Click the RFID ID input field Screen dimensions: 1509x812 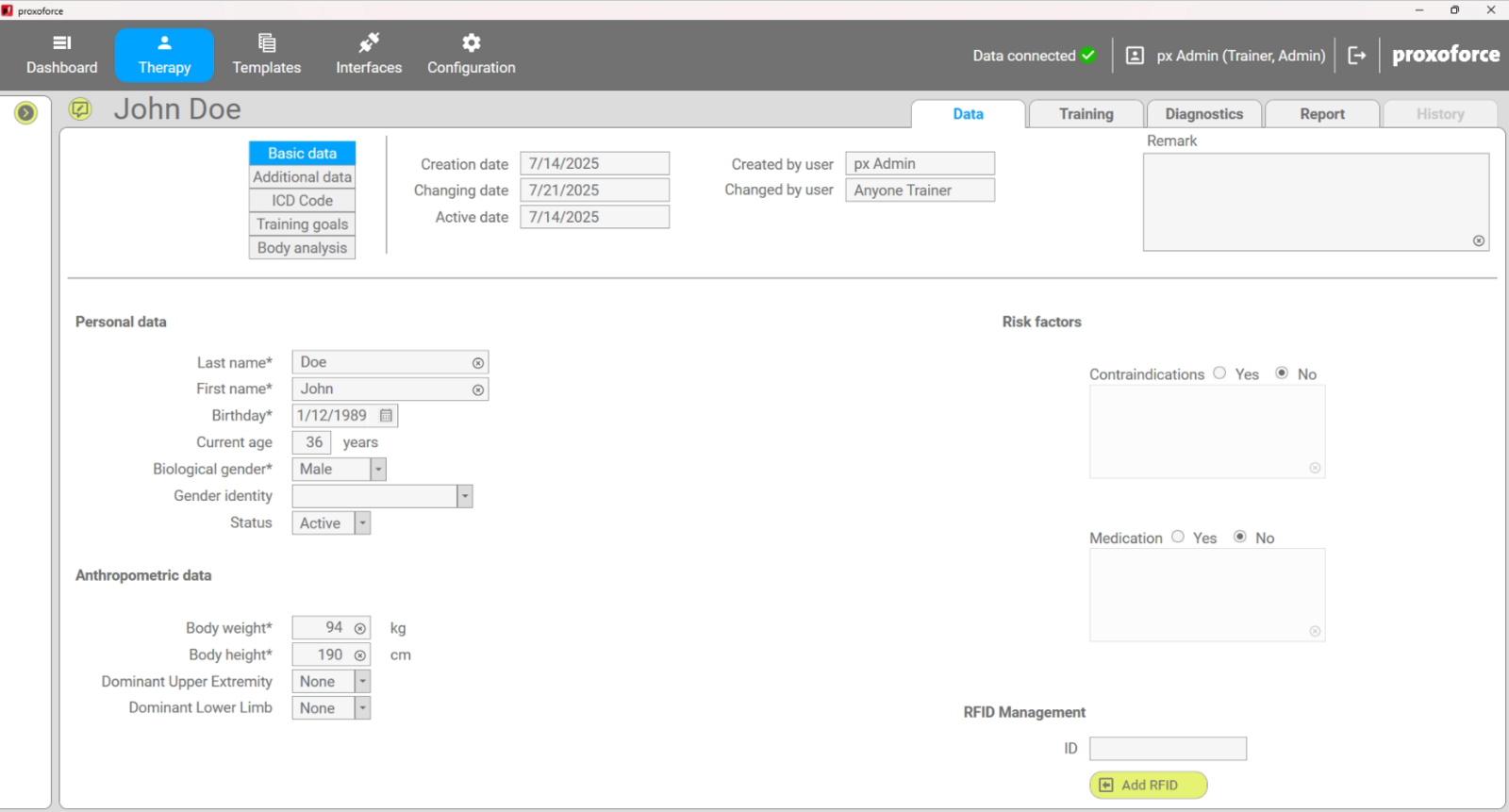(1168, 749)
